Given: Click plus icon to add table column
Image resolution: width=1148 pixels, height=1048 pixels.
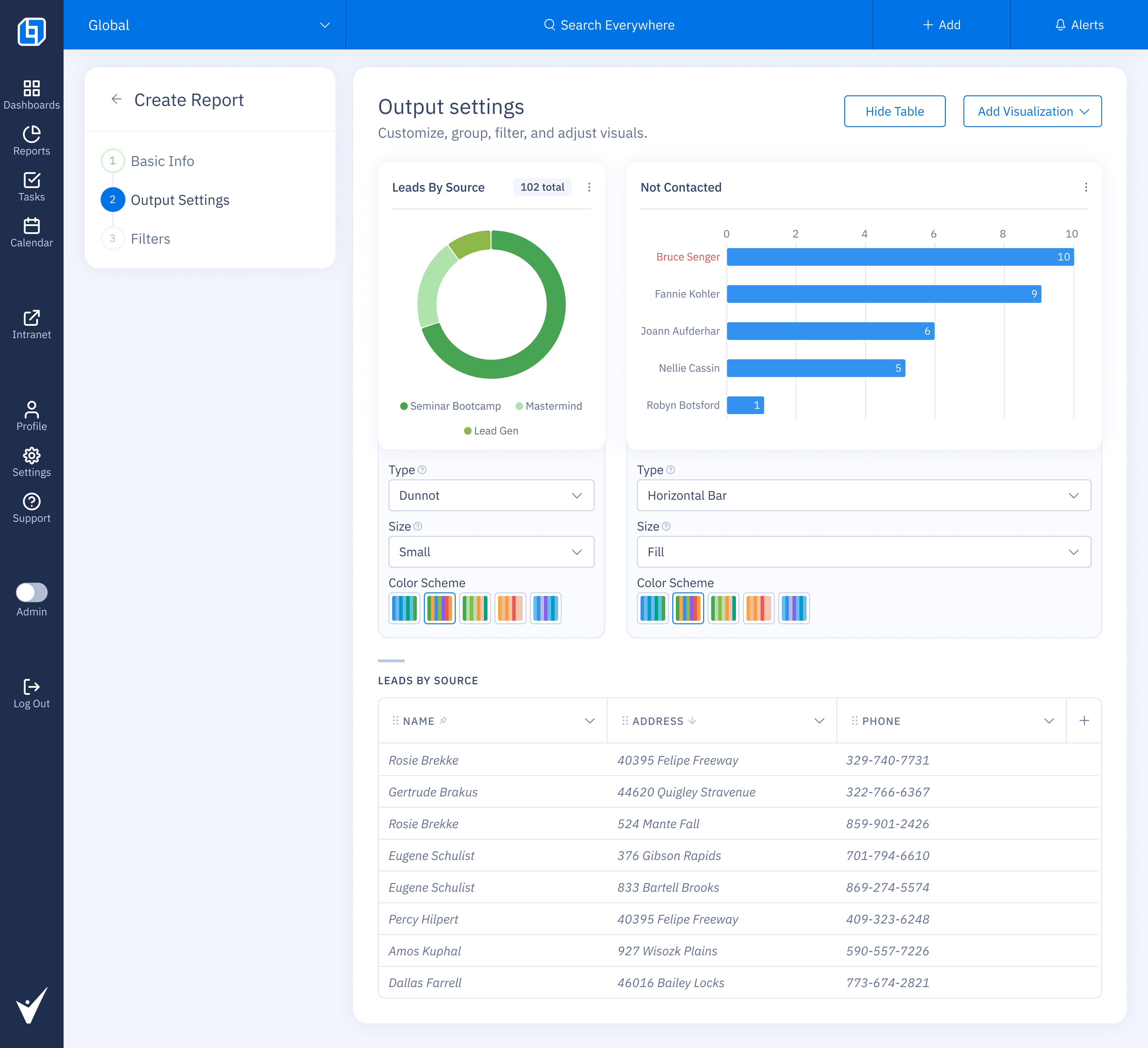Looking at the screenshot, I should click(x=1084, y=721).
